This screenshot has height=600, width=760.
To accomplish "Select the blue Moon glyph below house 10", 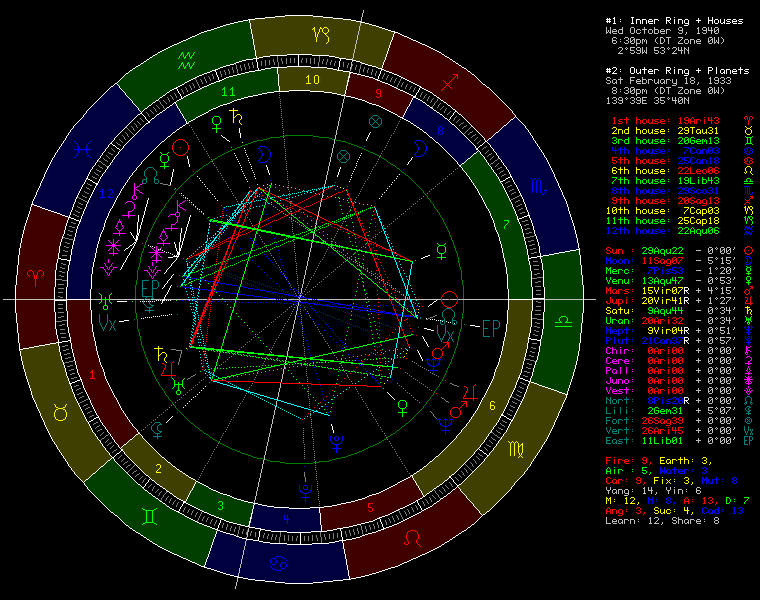I will point(263,154).
